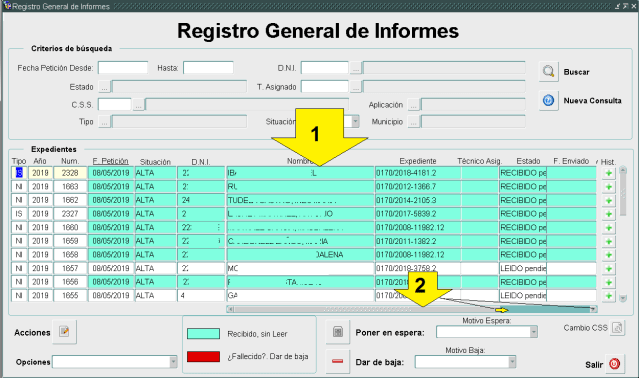Open history plus for row 1656

tap(608, 282)
